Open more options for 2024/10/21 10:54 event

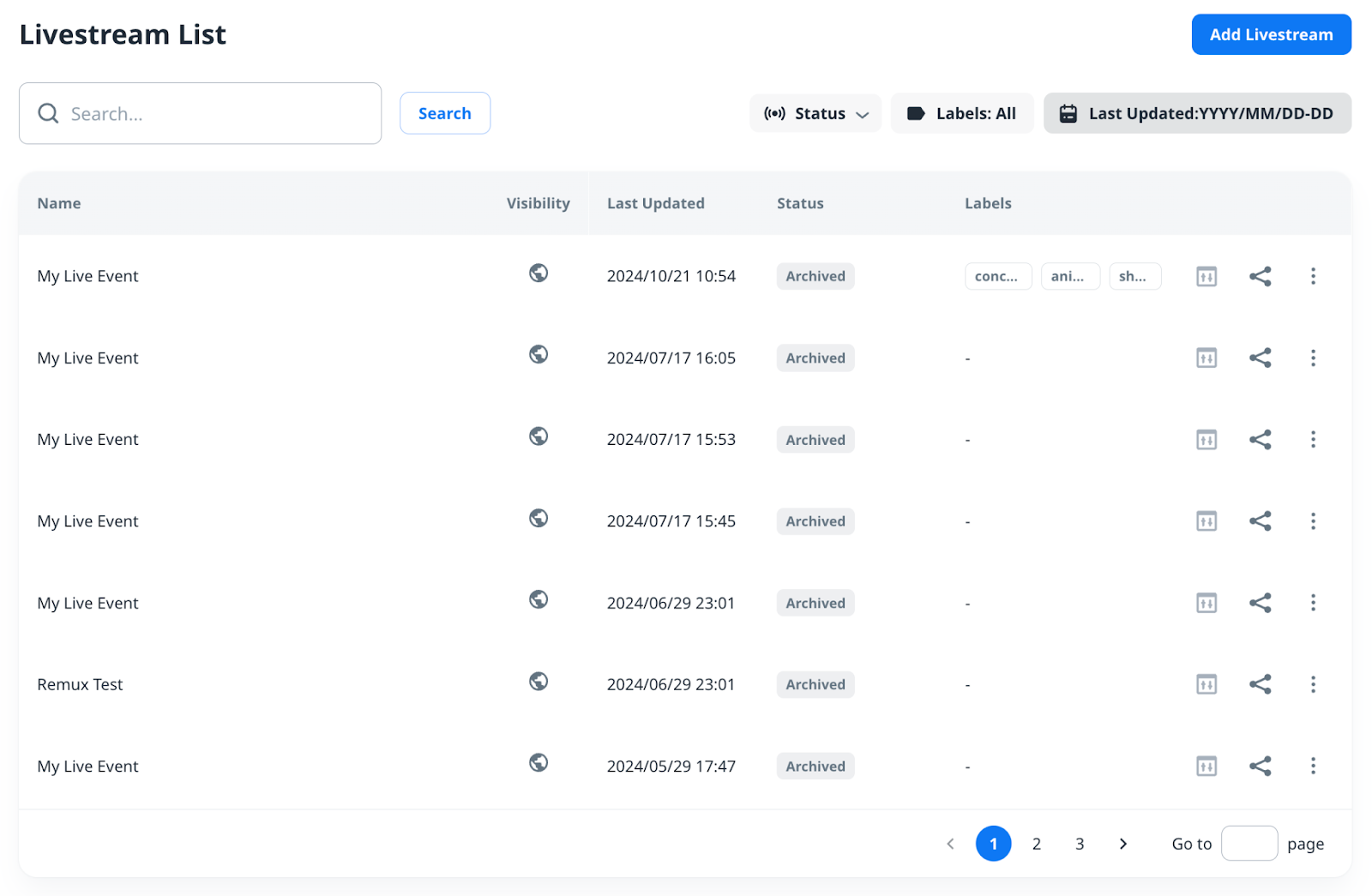tap(1313, 276)
